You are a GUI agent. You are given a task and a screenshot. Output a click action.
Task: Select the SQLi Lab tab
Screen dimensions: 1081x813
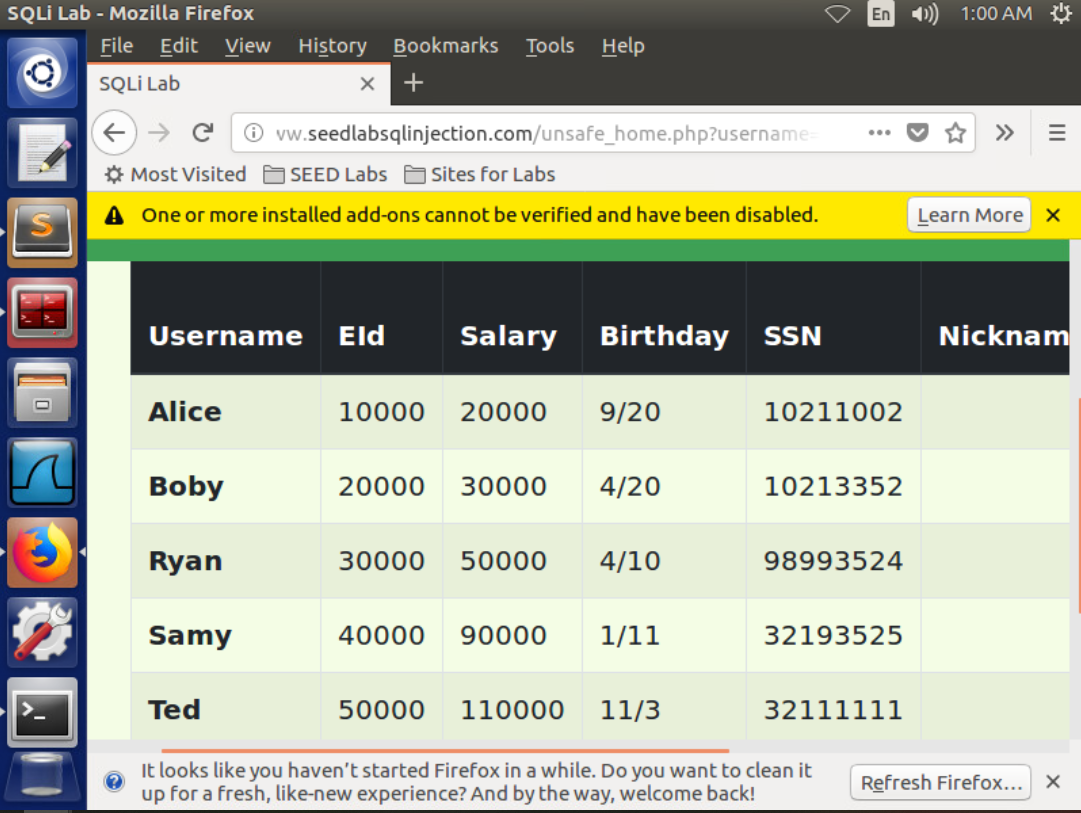click(239, 84)
